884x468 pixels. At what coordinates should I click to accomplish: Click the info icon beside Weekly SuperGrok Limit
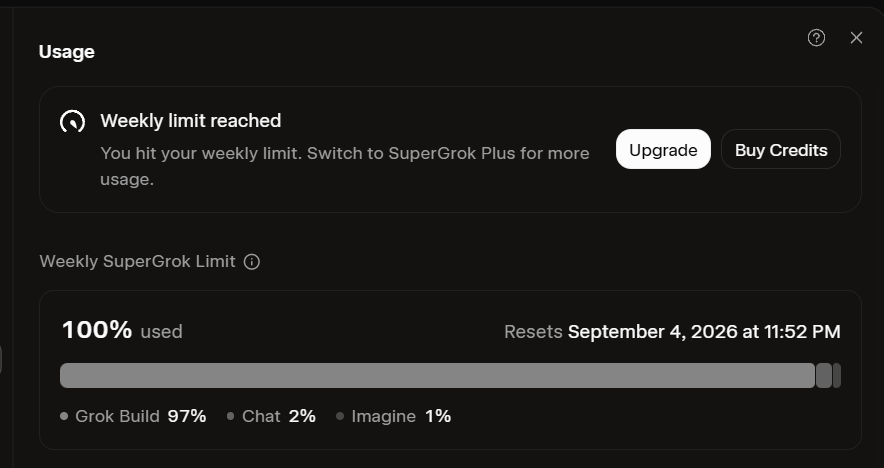(x=252, y=262)
